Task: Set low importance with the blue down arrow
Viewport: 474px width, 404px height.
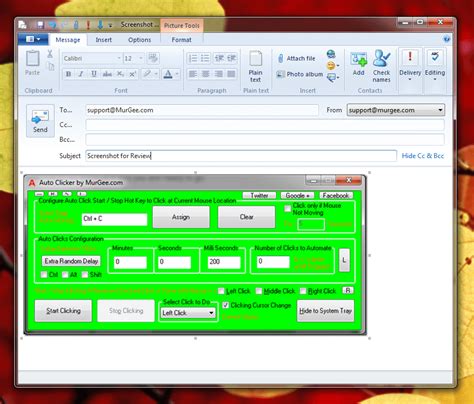Action: tap(100, 25)
